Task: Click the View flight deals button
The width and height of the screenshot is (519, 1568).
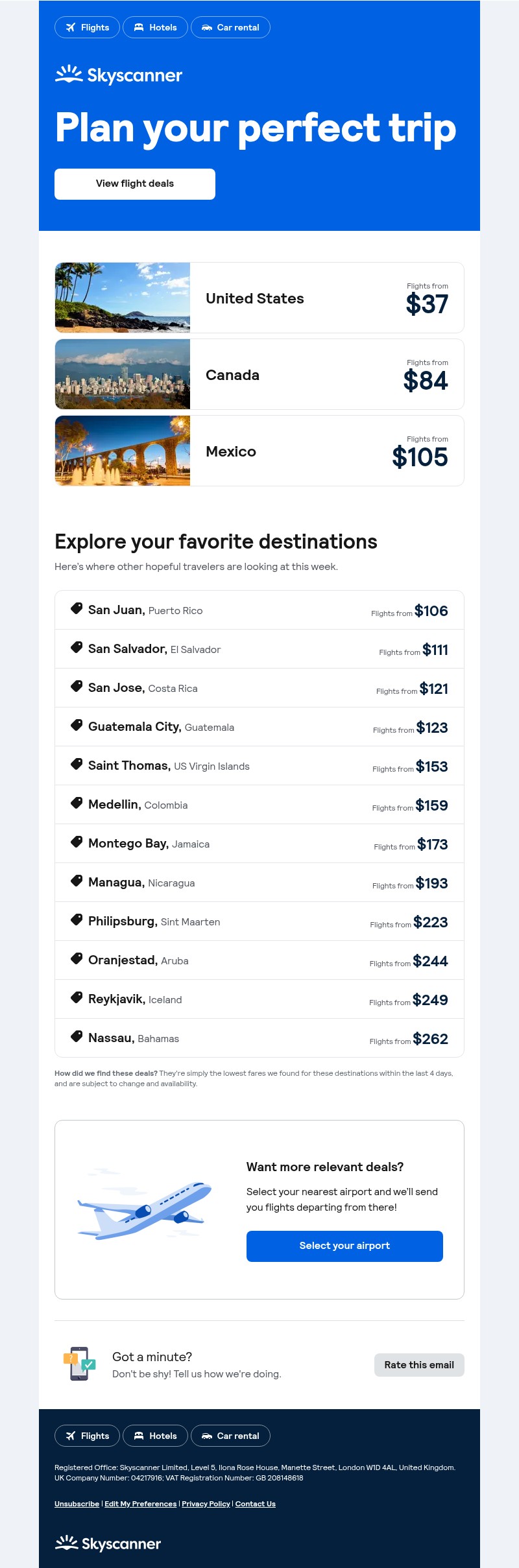Action: pos(135,184)
